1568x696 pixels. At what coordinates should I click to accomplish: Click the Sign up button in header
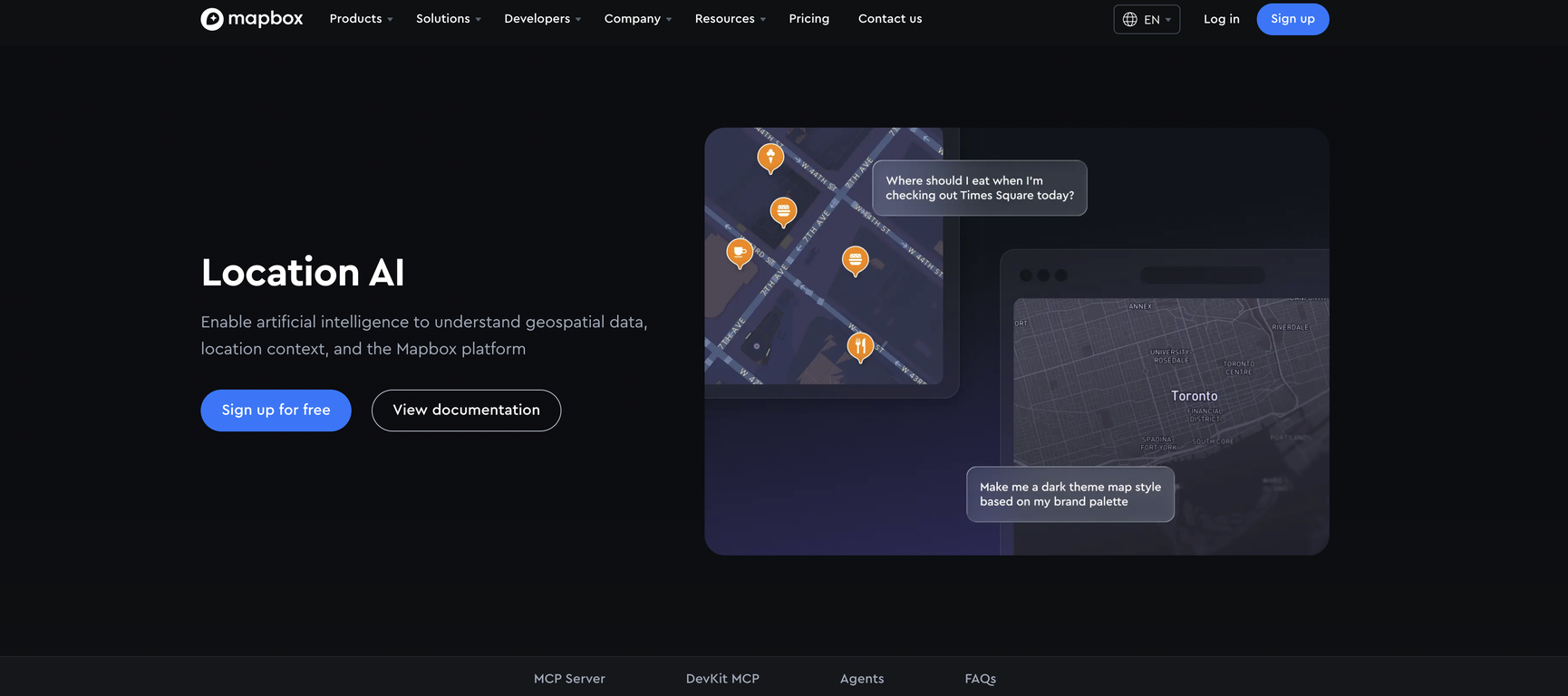pyautogui.click(x=1292, y=19)
